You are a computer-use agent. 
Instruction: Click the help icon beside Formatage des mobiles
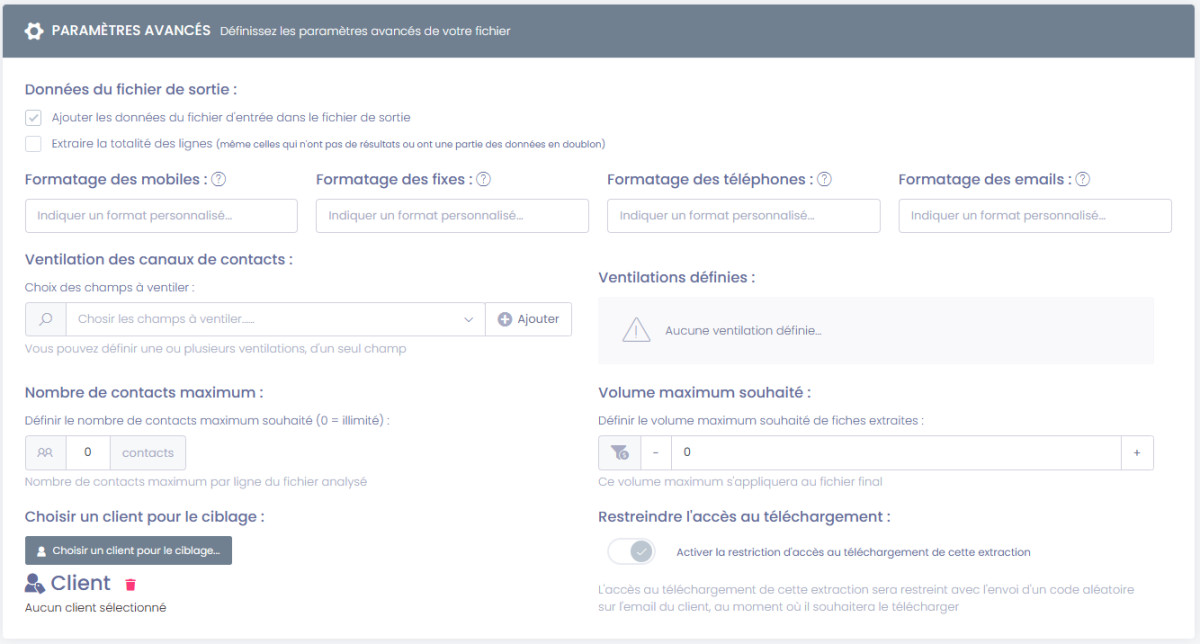219,180
